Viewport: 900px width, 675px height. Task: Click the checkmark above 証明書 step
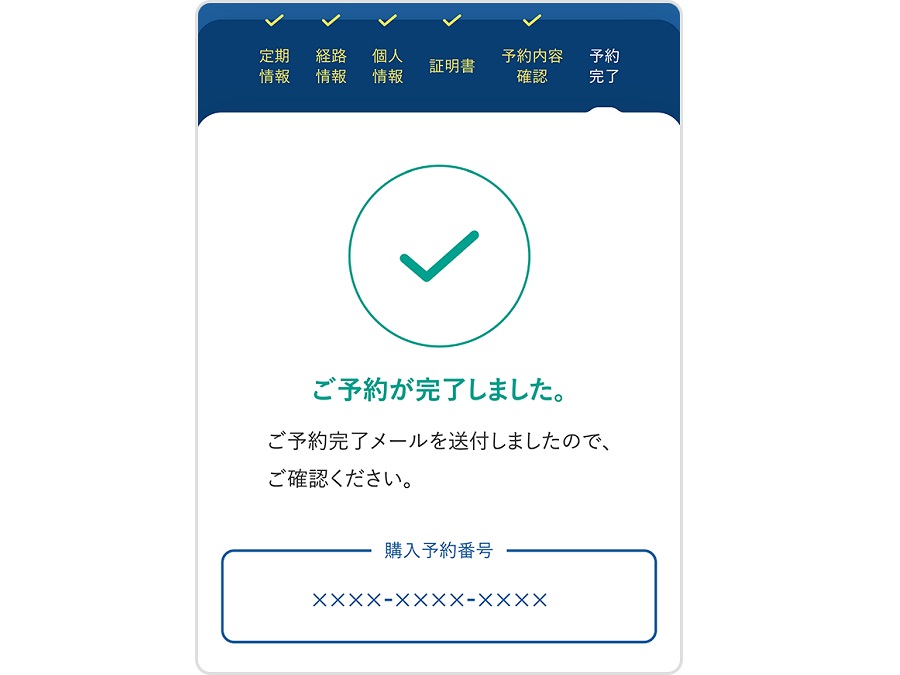(x=452, y=21)
